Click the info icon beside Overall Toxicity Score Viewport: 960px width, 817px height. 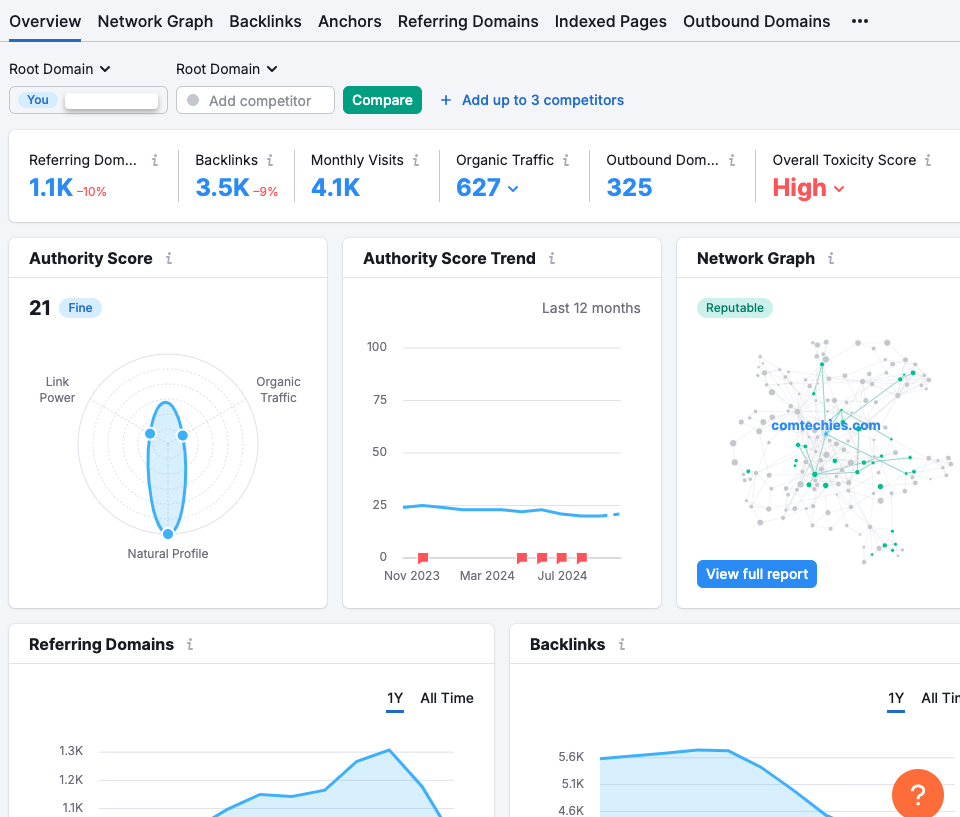[x=928, y=160]
